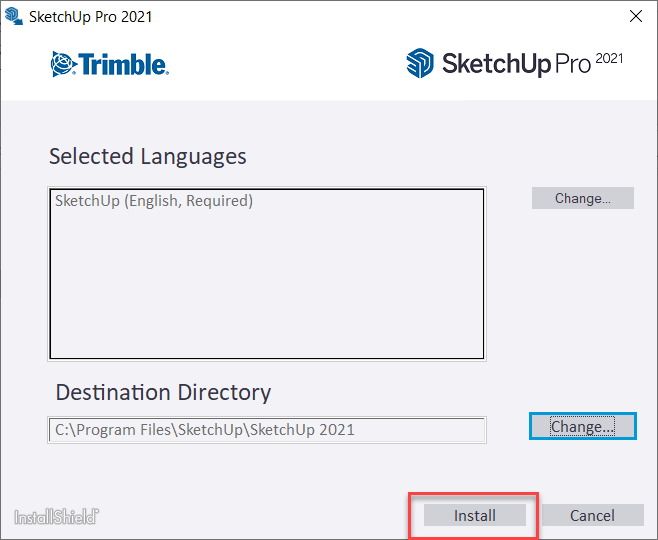Click the empty title bar area
This screenshot has width=658, height=540.
click(x=380, y=17)
